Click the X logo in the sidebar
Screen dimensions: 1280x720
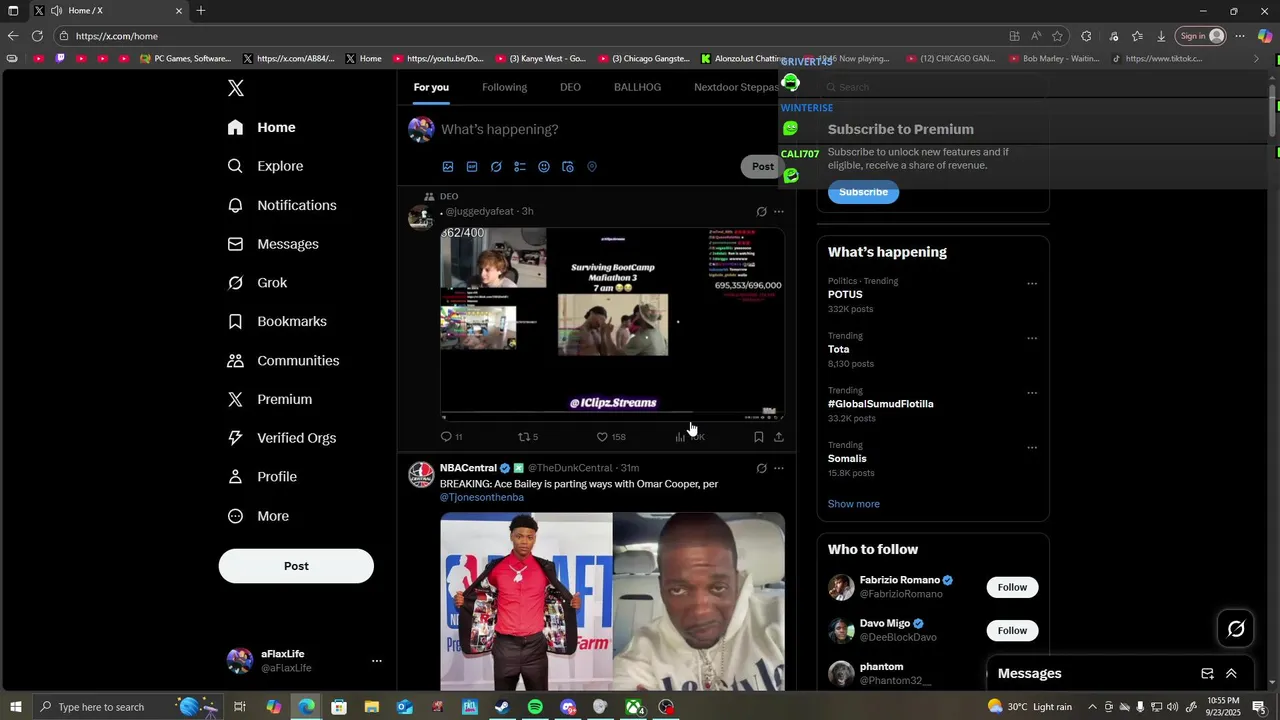coord(236,88)
